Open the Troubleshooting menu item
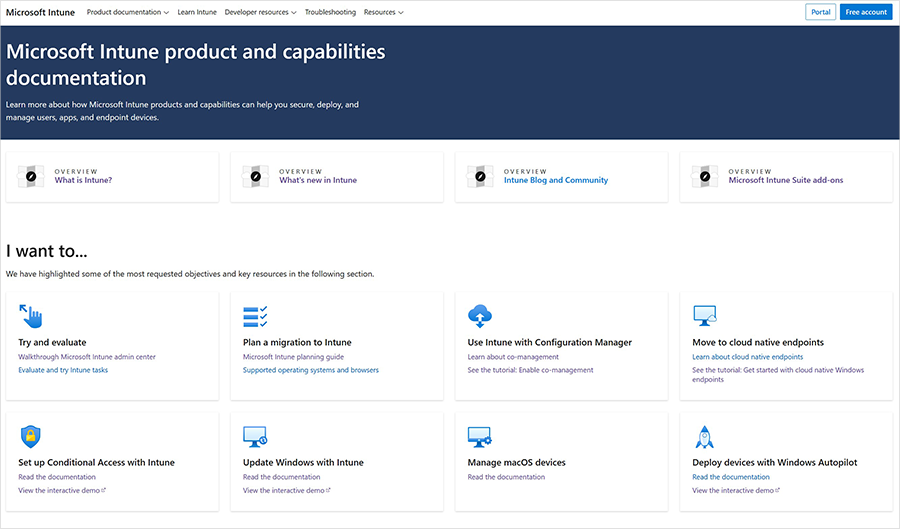Viewport: 900px width, 529px height. [330, 12]
